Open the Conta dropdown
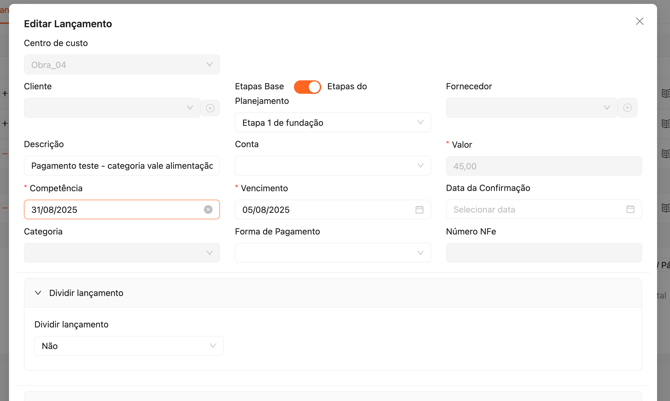This screenshot has height=401, width=670. click(332, 166)
